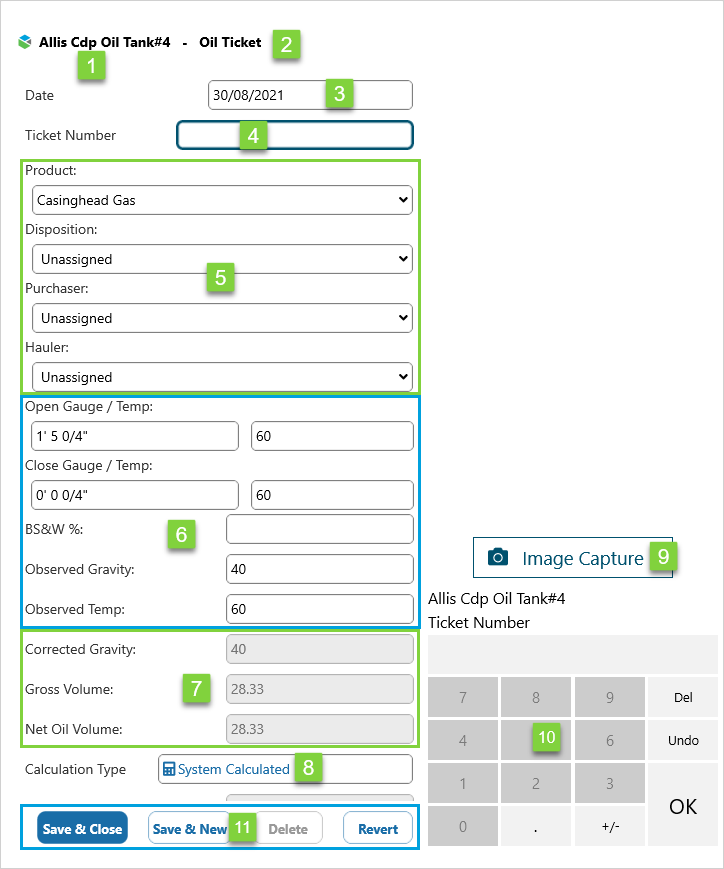
Task: Tap the +/- key on the keypad
Action: (610, 826)
